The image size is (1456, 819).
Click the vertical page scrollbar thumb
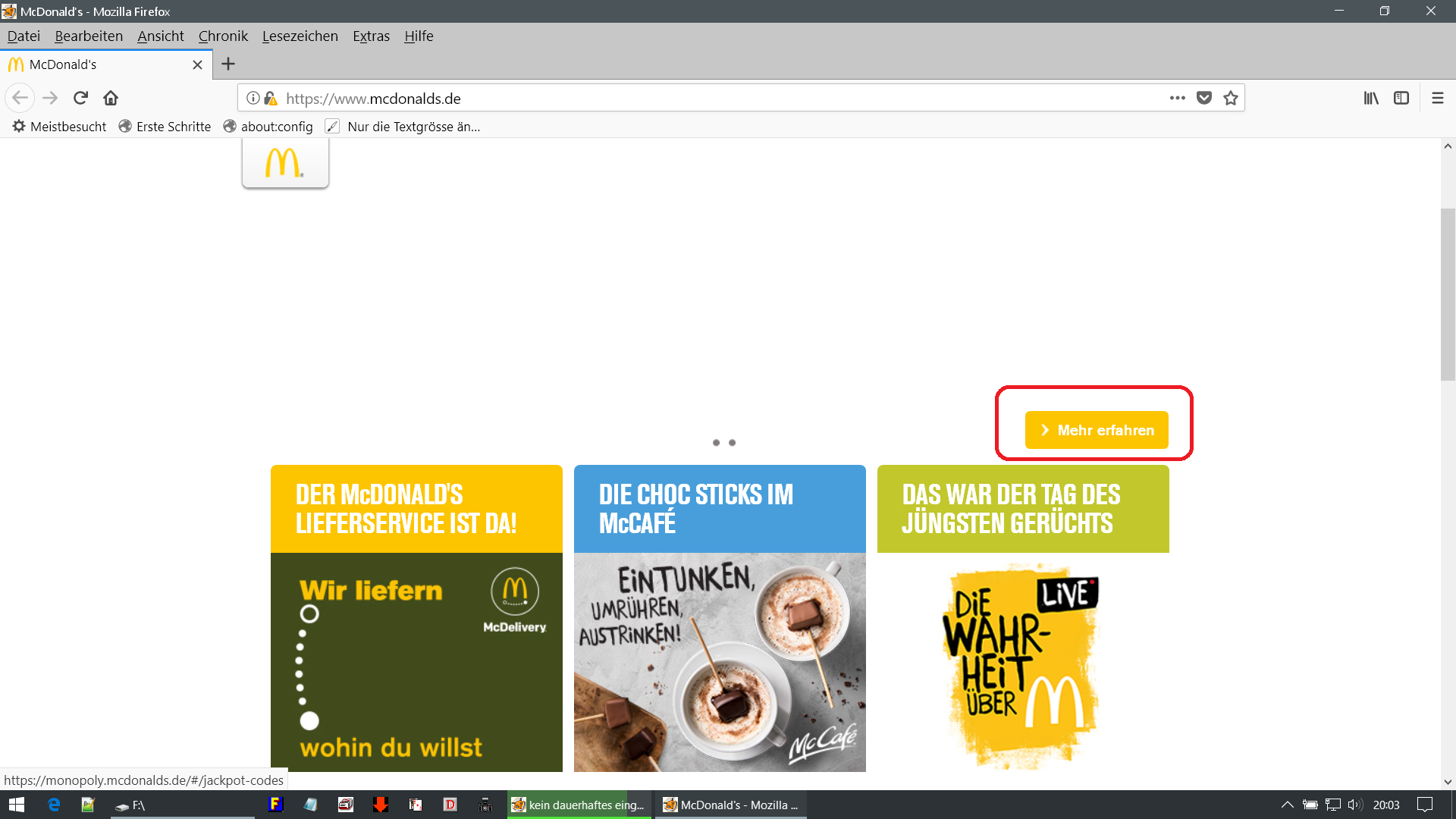tap(1448, 294)
